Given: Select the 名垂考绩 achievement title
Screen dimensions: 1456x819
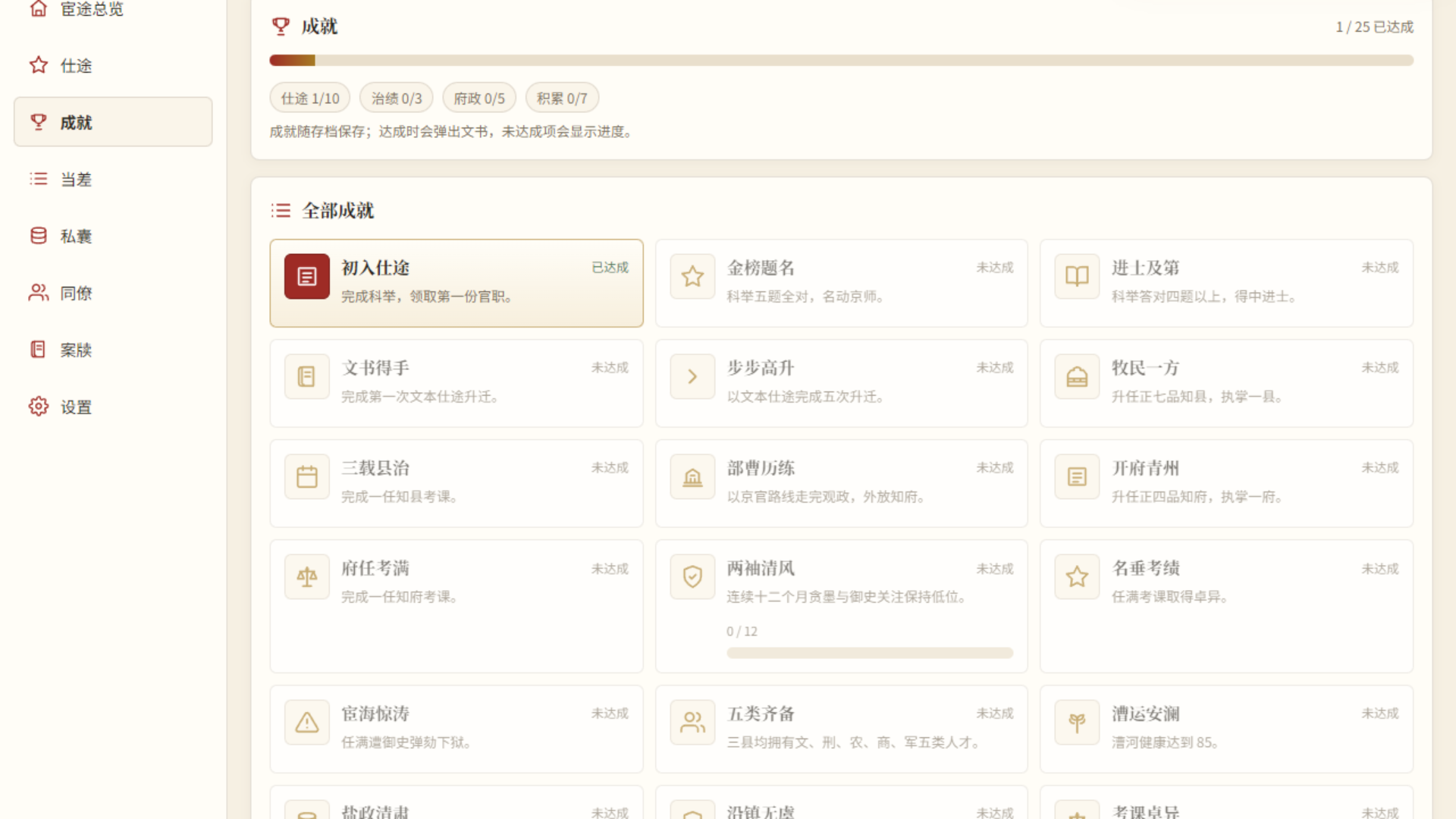Looking at the screenshot, I should pyautogui.click(x=1145, y=568).
